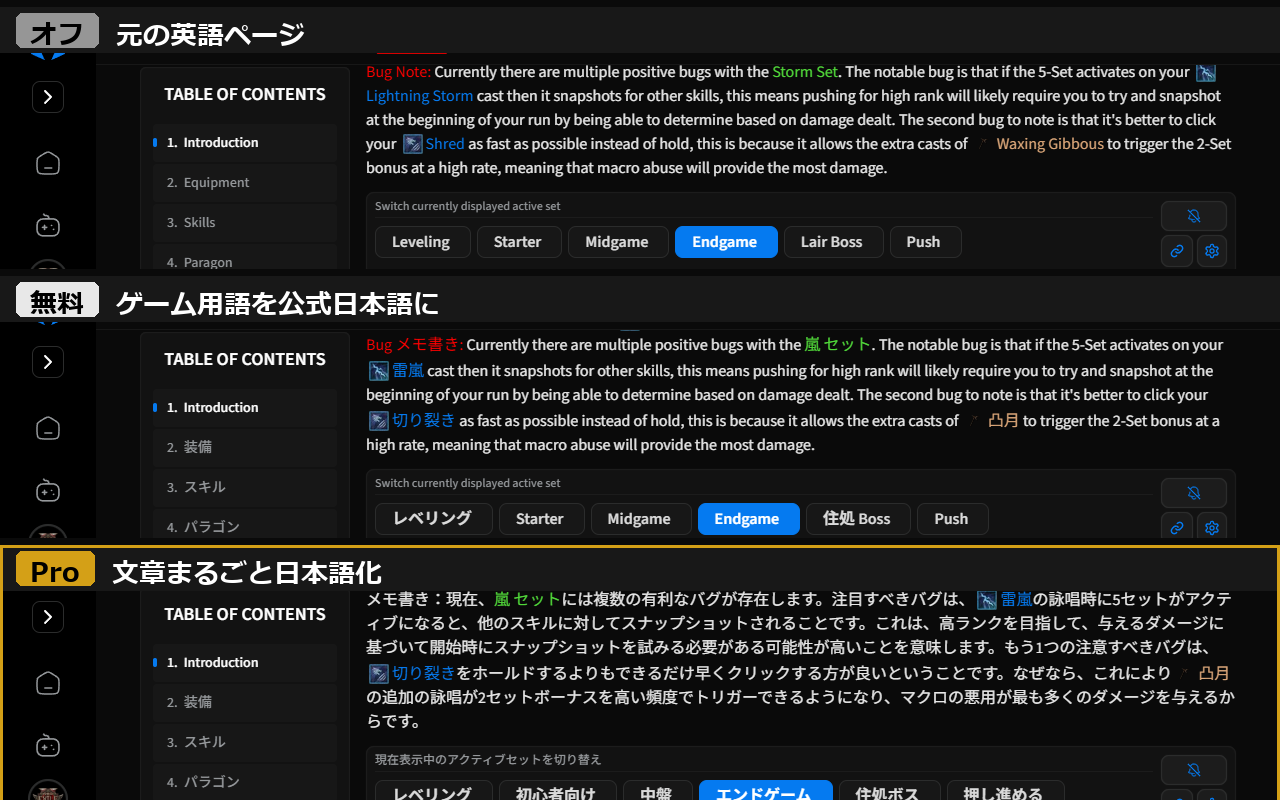Select the 住処 Boss tab
The image size is (1280, 800).
pos(857,519)
